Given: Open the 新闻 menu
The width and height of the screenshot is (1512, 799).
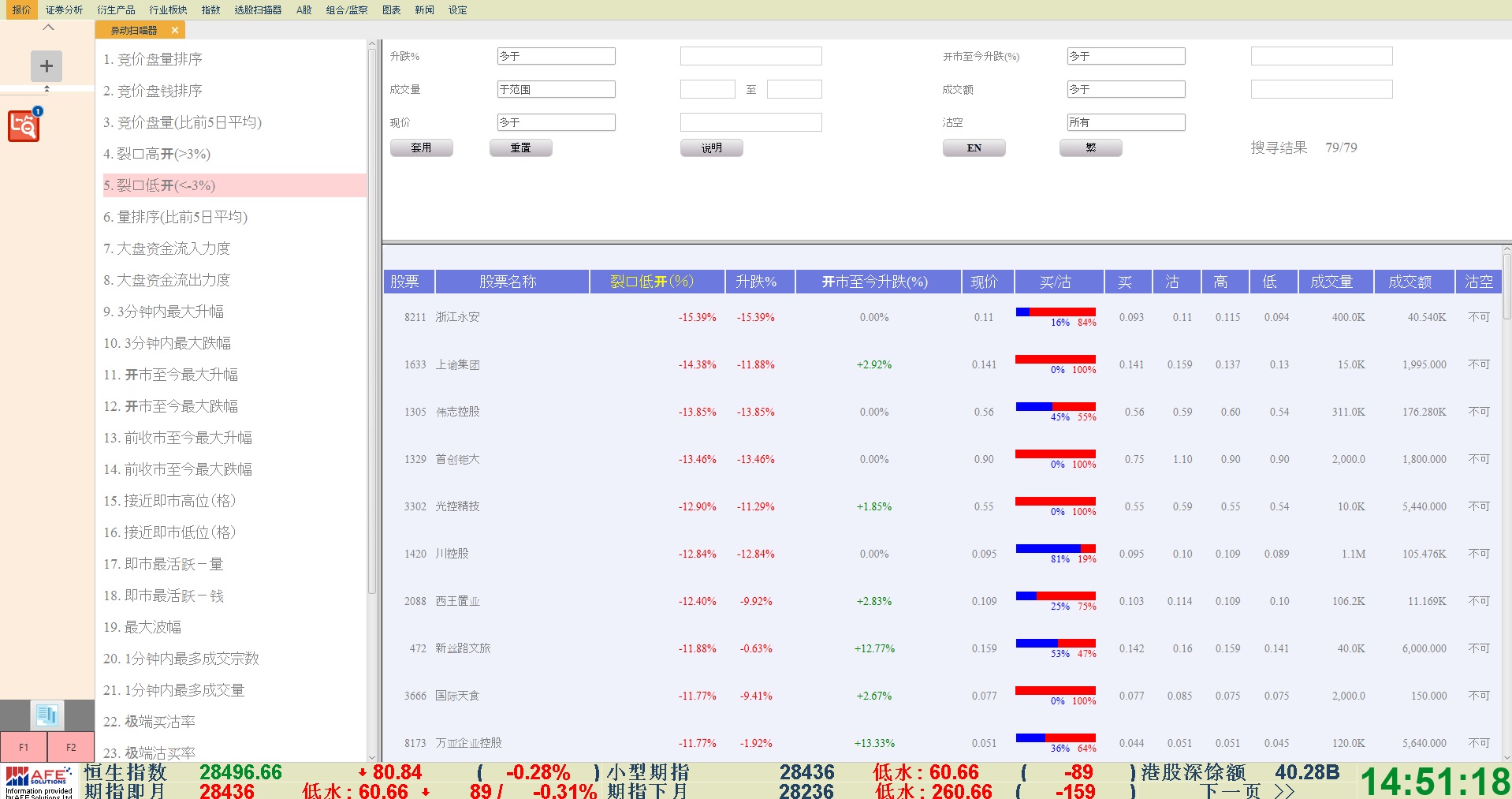Looking at the screenshot, I should [x=424, y=9].
